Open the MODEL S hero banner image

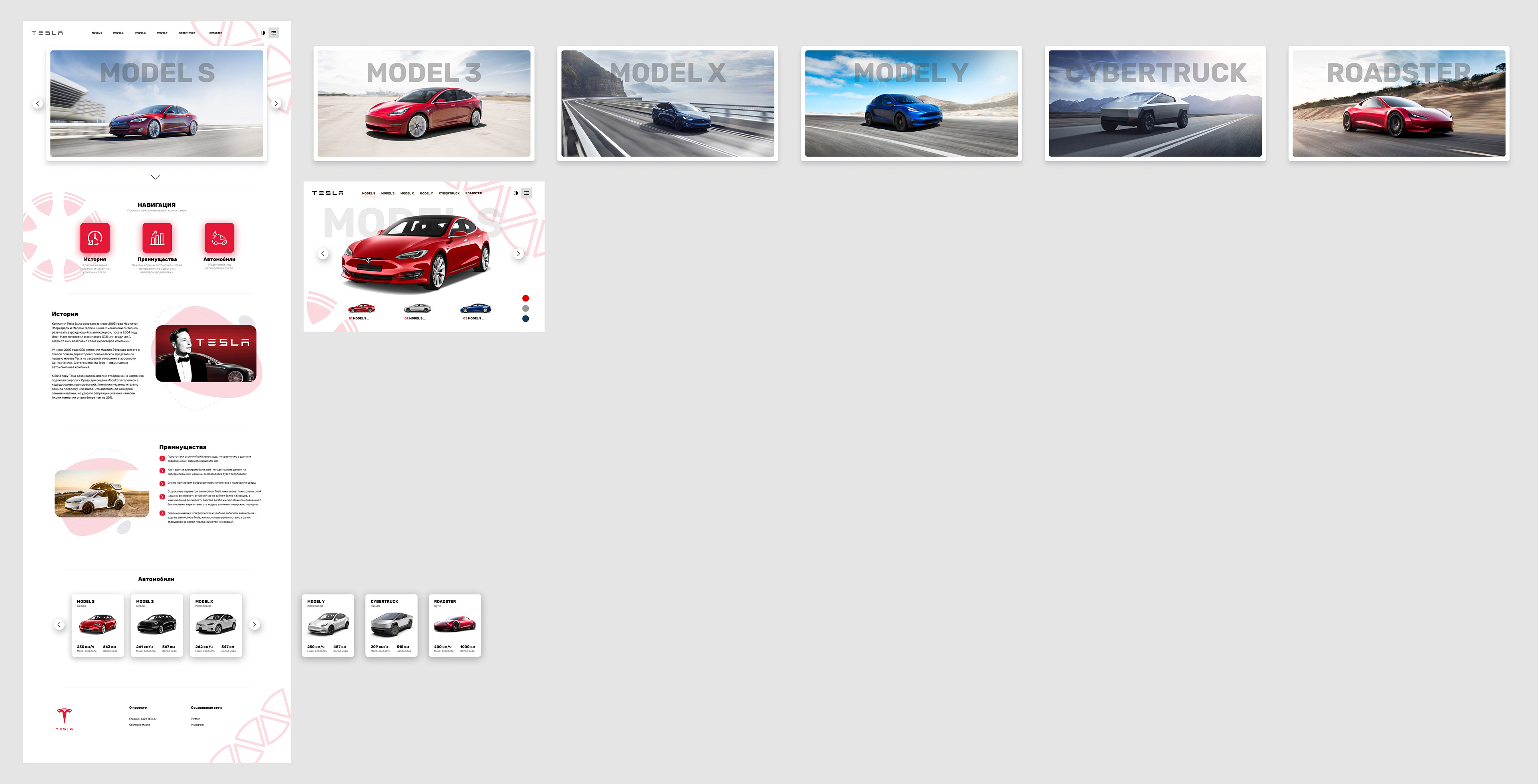(x=157, y=103)
